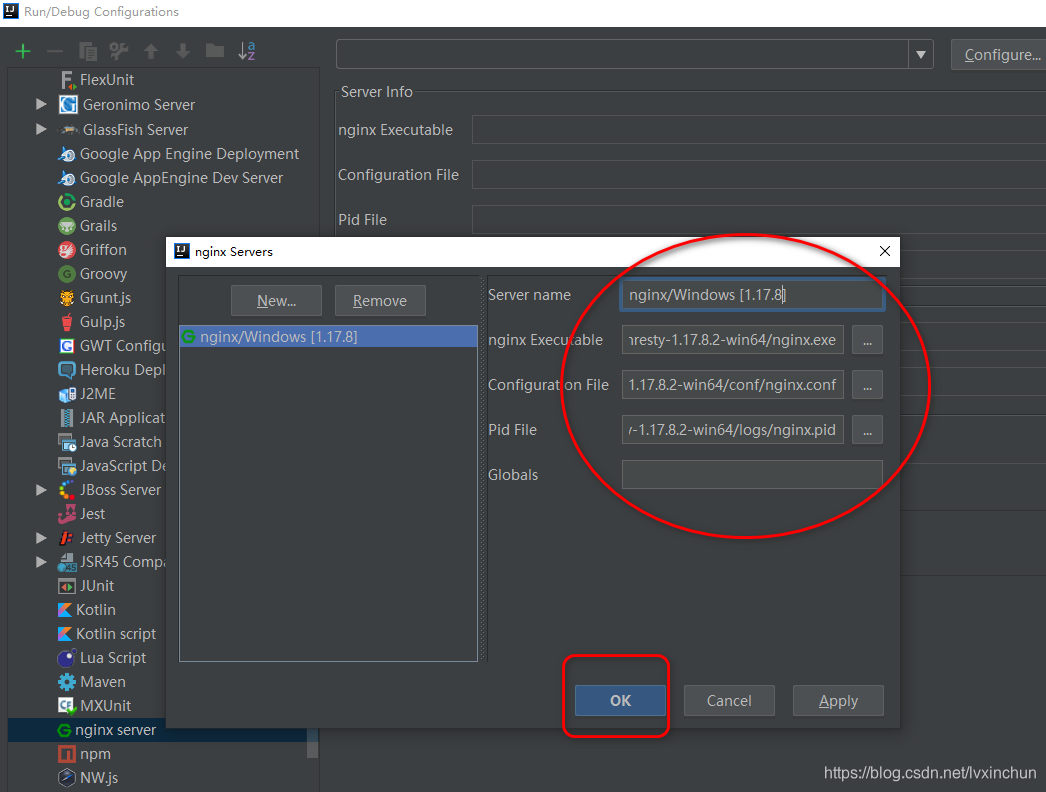Click background nginx Executable field in Server Info

click(758, 129)
